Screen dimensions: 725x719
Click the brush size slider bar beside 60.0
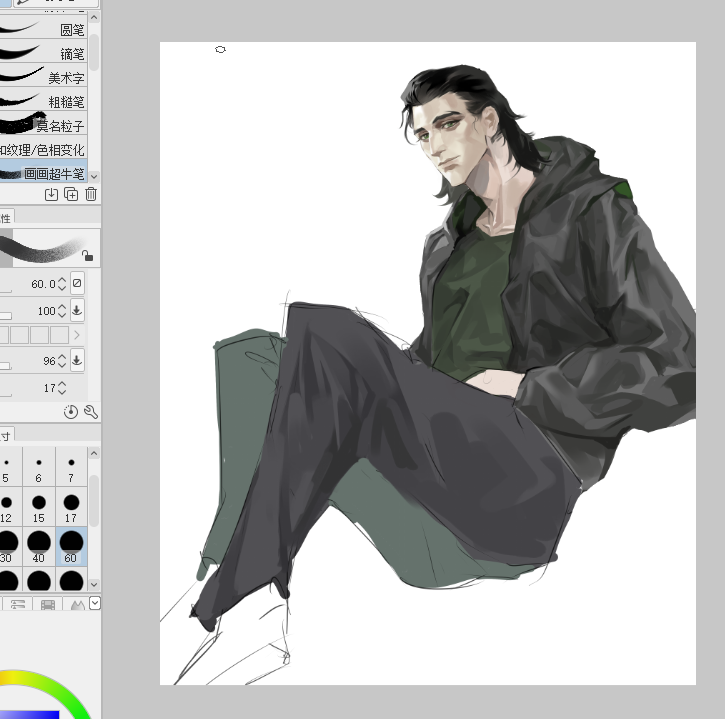(6, 291)
